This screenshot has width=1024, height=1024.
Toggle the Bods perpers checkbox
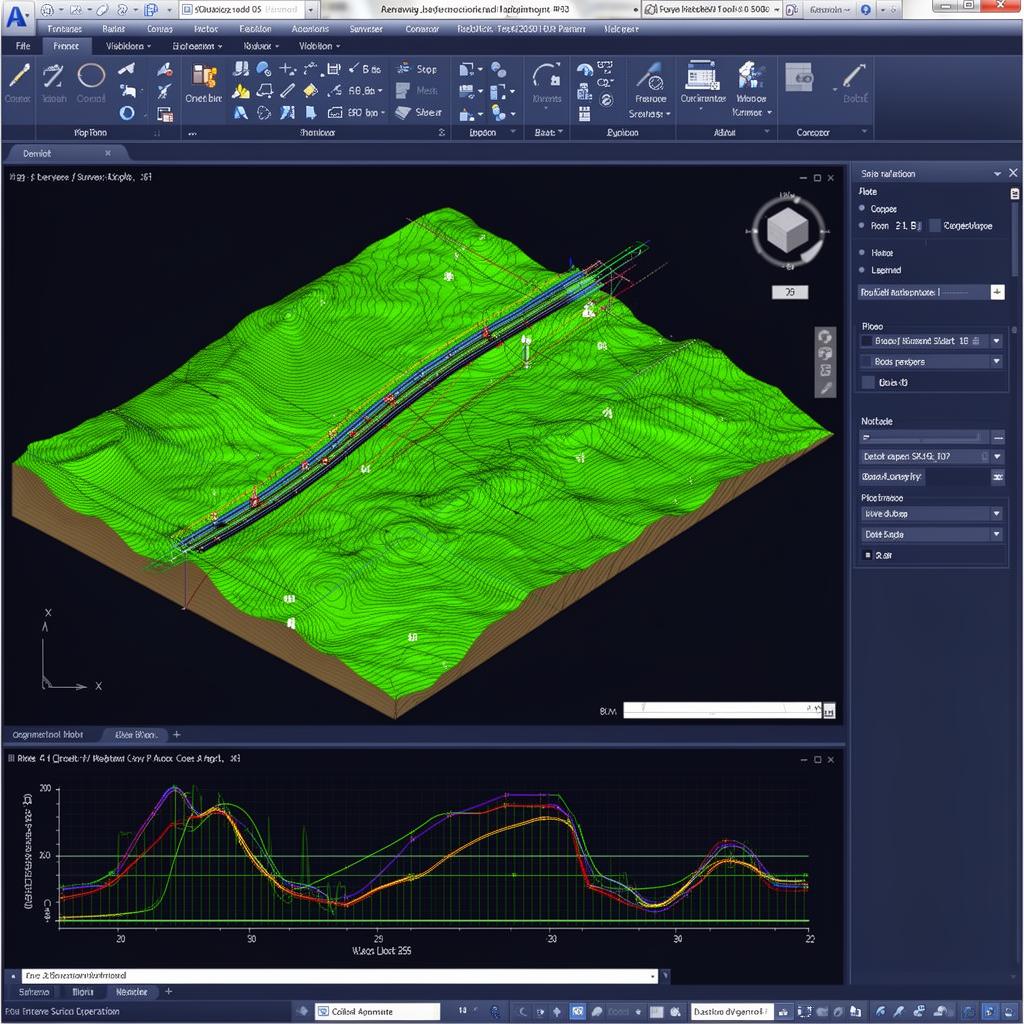click(867, 361)
